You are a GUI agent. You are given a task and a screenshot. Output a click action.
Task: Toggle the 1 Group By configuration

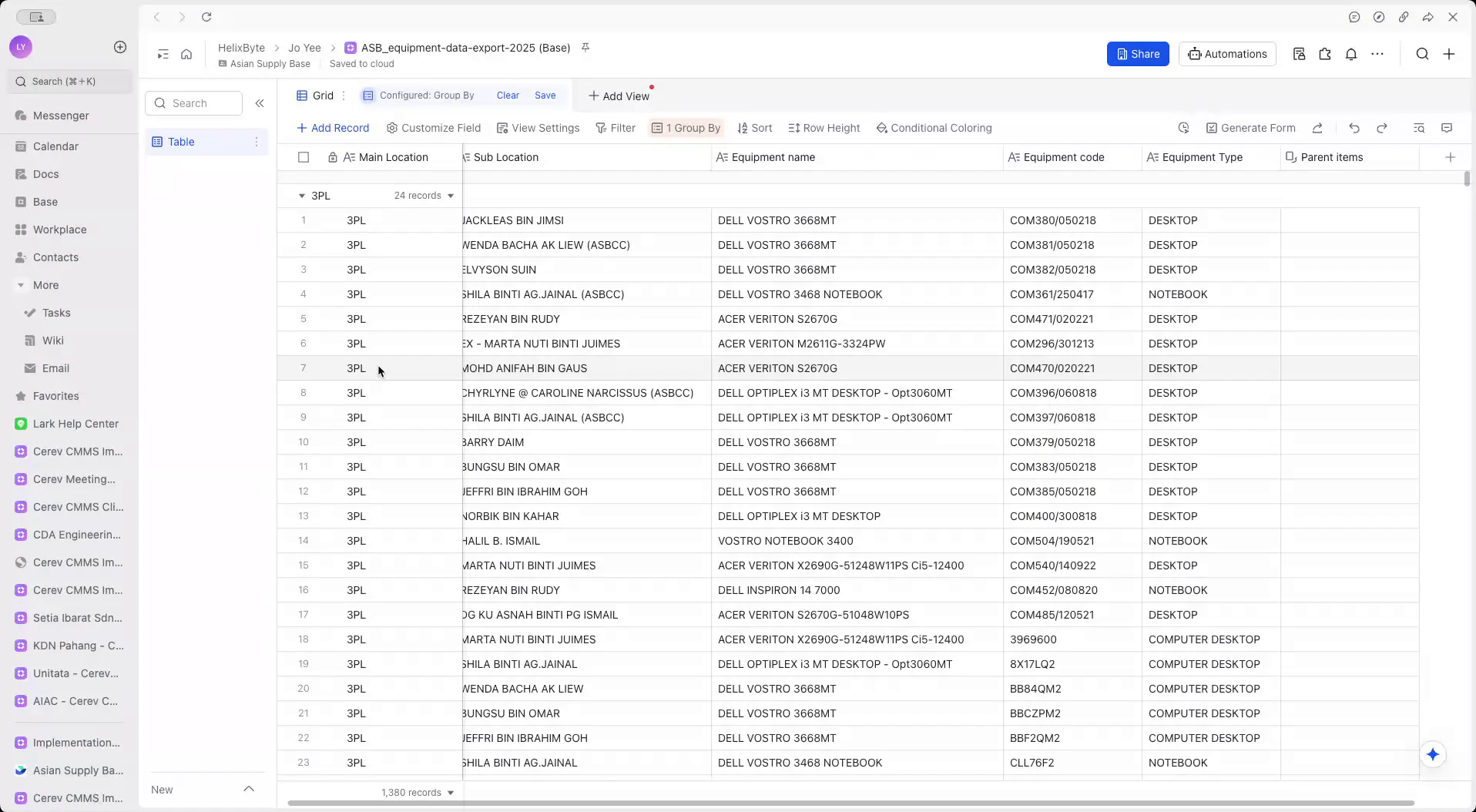686,128
